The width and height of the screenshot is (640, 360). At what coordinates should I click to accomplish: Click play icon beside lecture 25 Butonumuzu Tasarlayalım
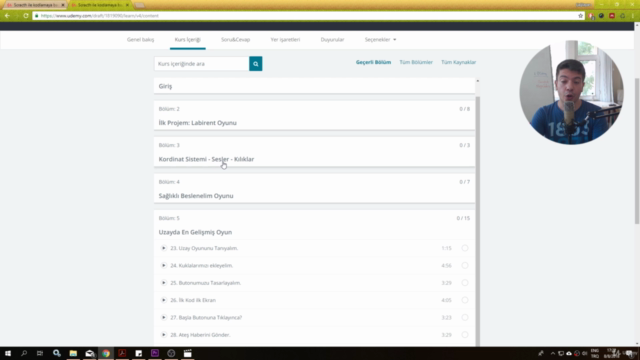click(x=164, y=283)
